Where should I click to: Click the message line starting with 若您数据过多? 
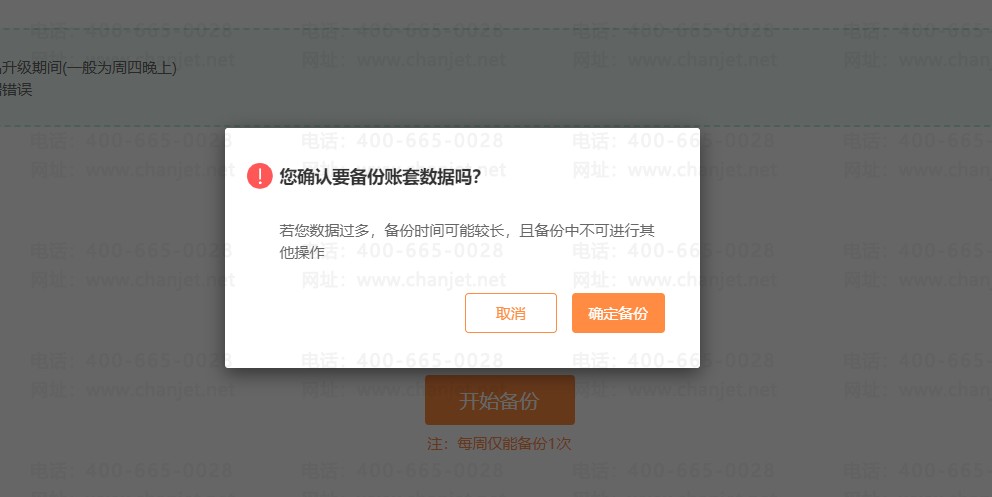click(x=467, y=230)
